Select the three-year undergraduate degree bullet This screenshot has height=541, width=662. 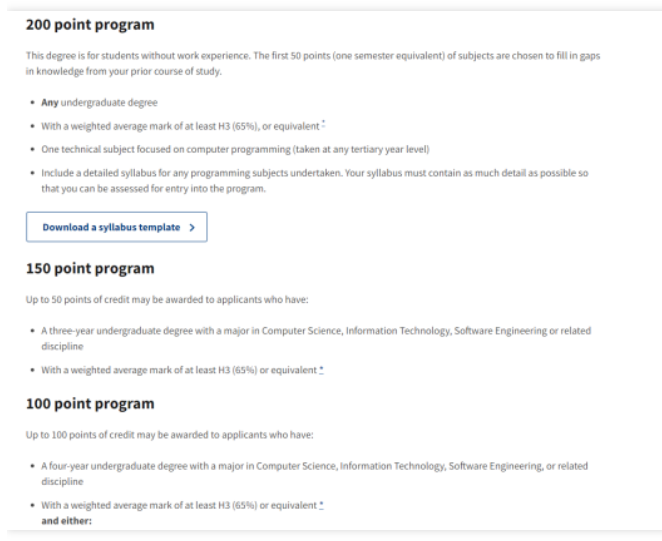pyautogui.click(x=316, y=338)
